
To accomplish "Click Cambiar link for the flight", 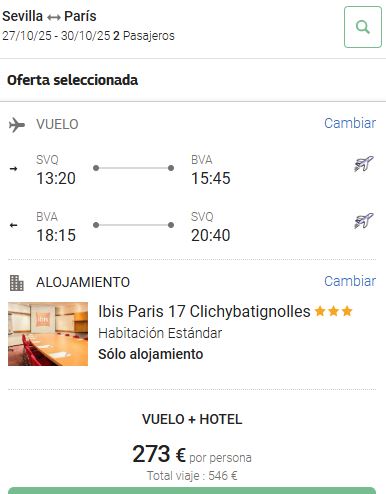I will pyautogui.click(x=350, y=123).
